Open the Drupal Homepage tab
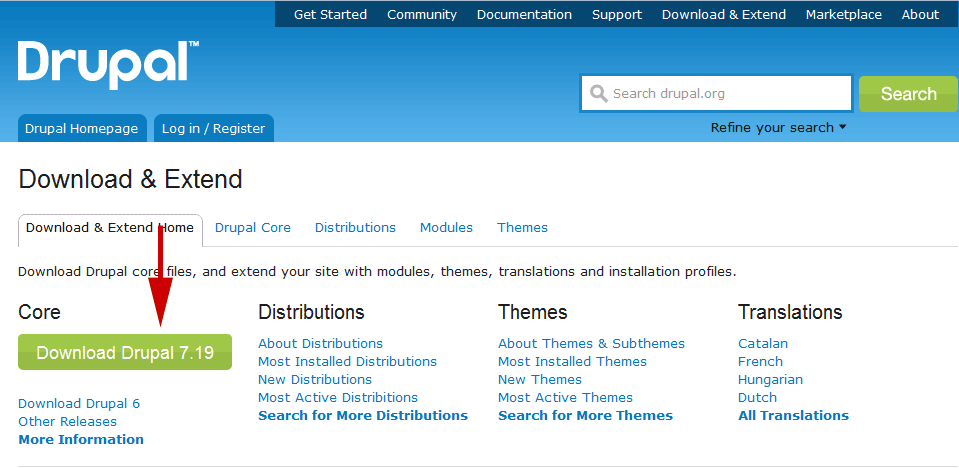This screenshot has height=468, width=959. (x=82, y=128)
